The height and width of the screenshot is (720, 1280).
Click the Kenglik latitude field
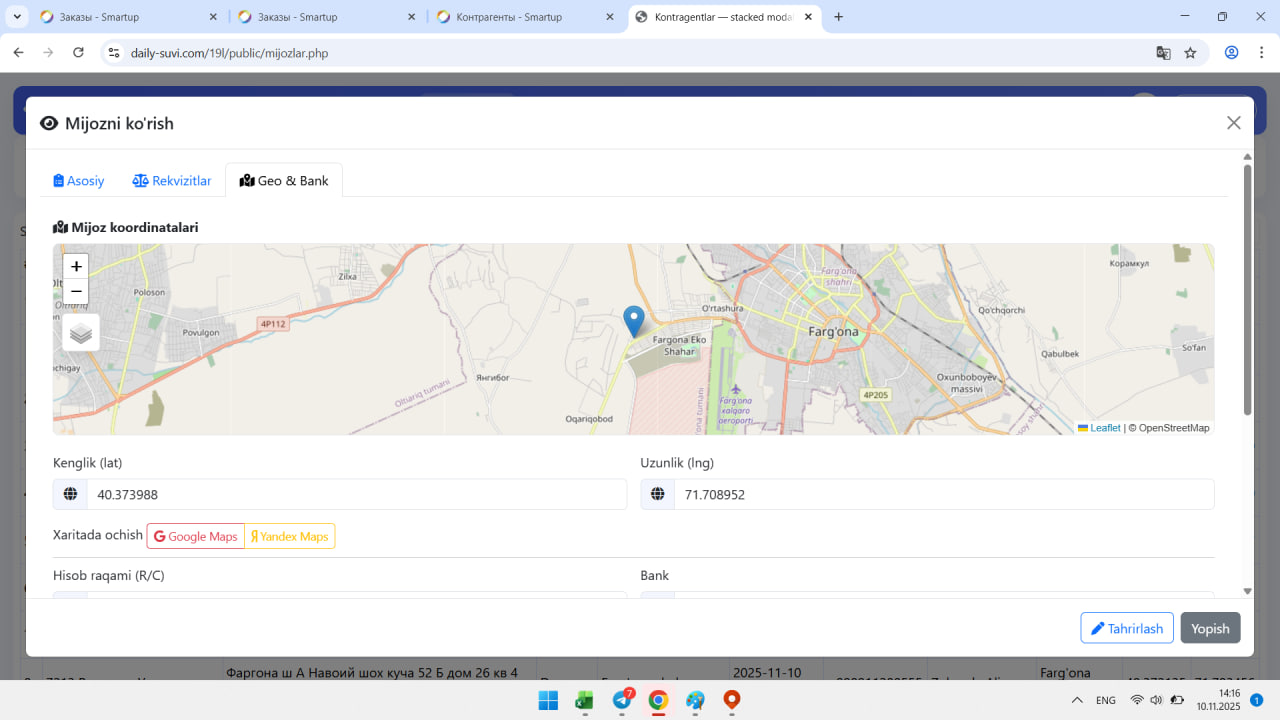(356, 495)
